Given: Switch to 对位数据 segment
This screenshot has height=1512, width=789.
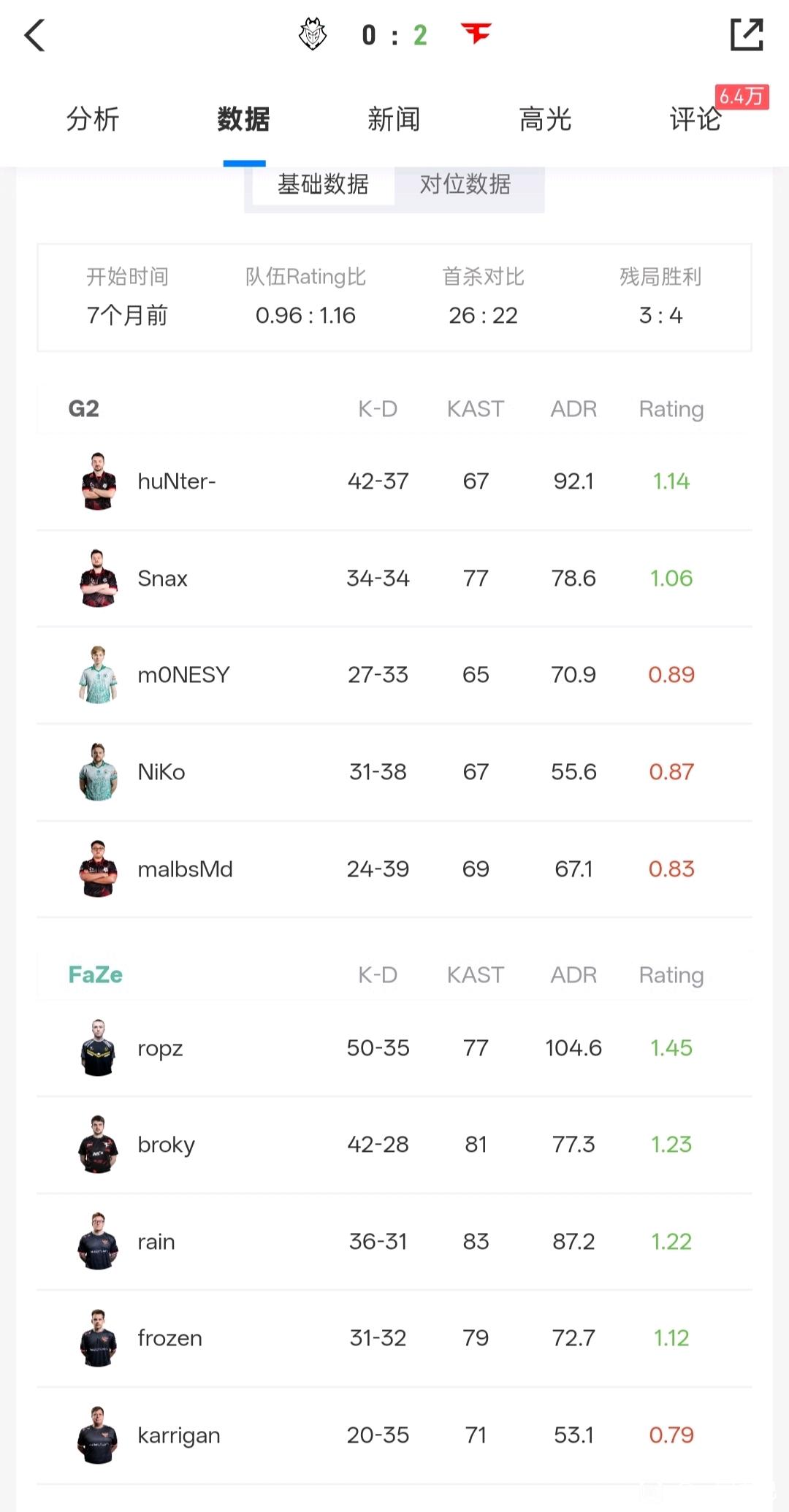Looking at the screenshot, I should [465, 184].
